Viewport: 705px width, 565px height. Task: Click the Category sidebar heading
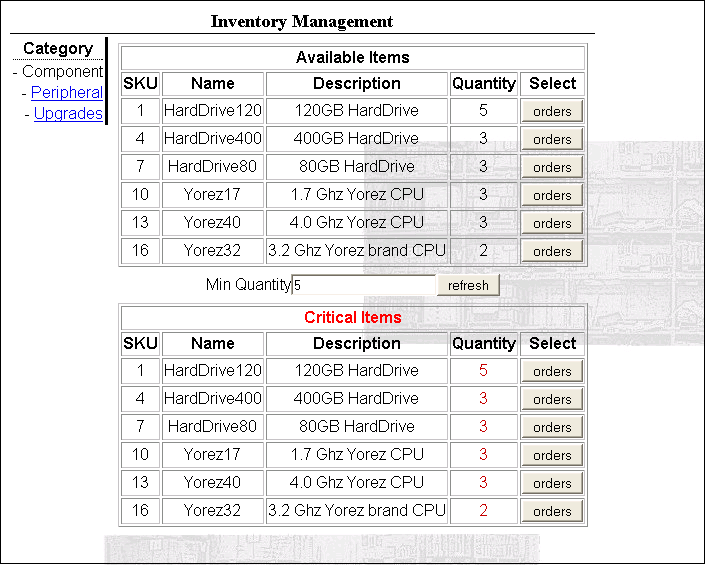[x=58, y=49]
